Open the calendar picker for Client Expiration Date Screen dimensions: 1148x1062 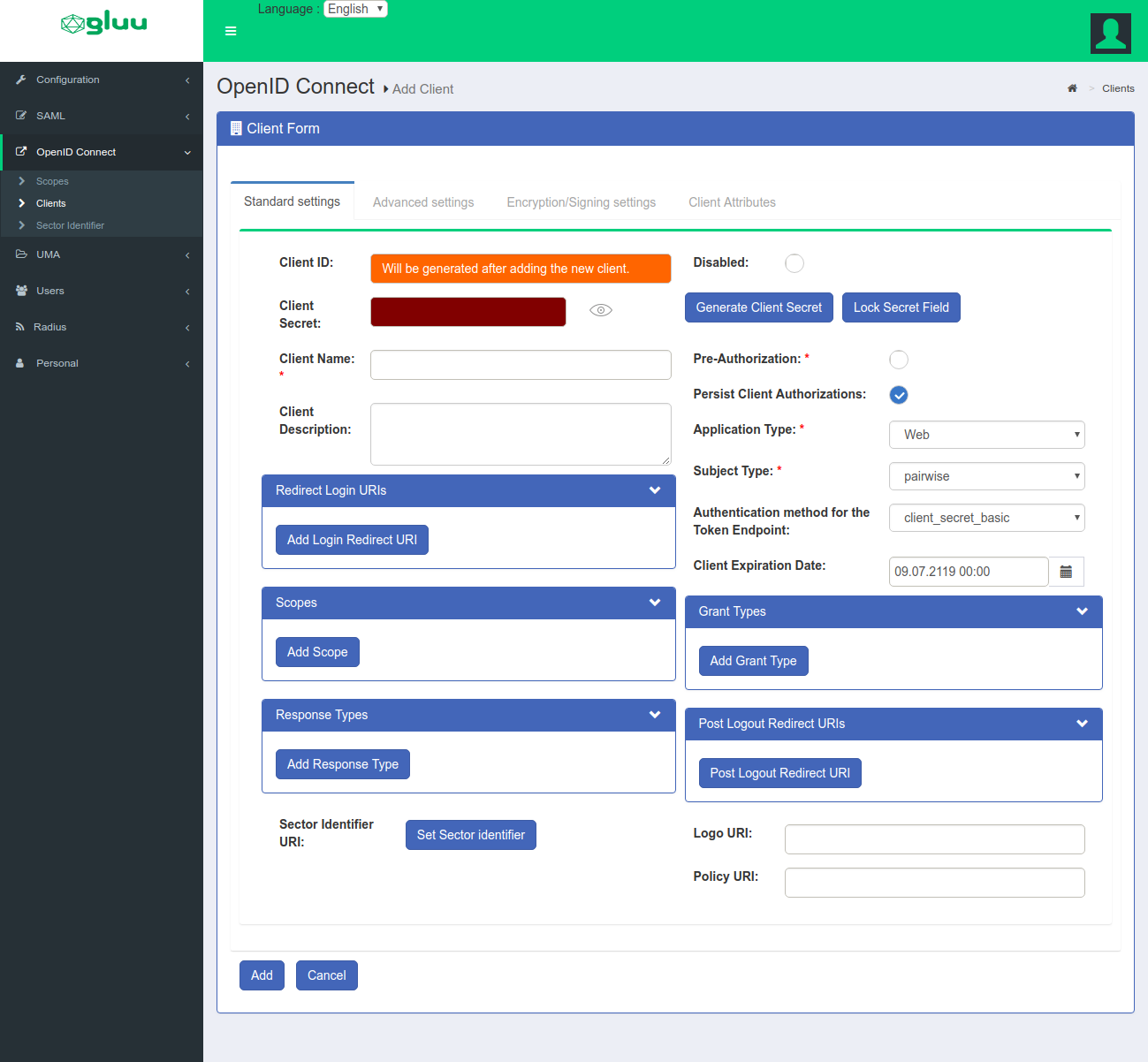pyautogui.click(x=1066, y=572)
